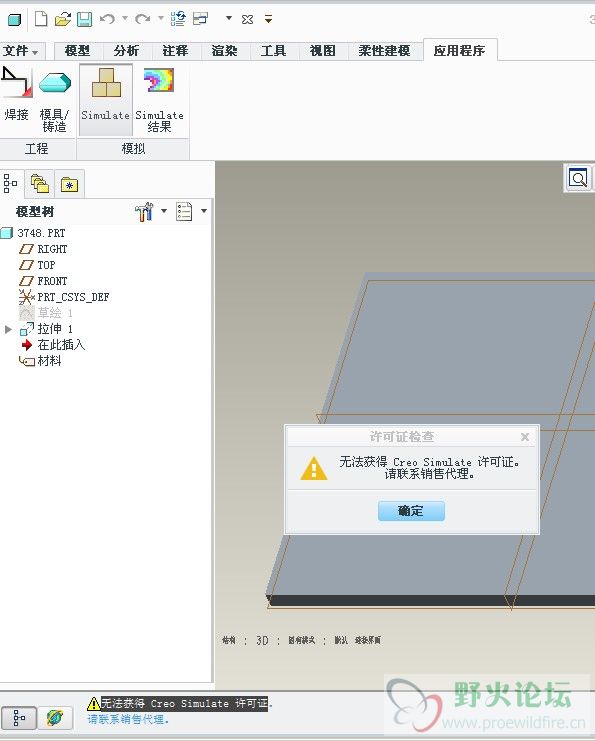Viewport: 595px width, 741px height.
Task: Click the warning icon in license dialog
Action: pos(314,469)
